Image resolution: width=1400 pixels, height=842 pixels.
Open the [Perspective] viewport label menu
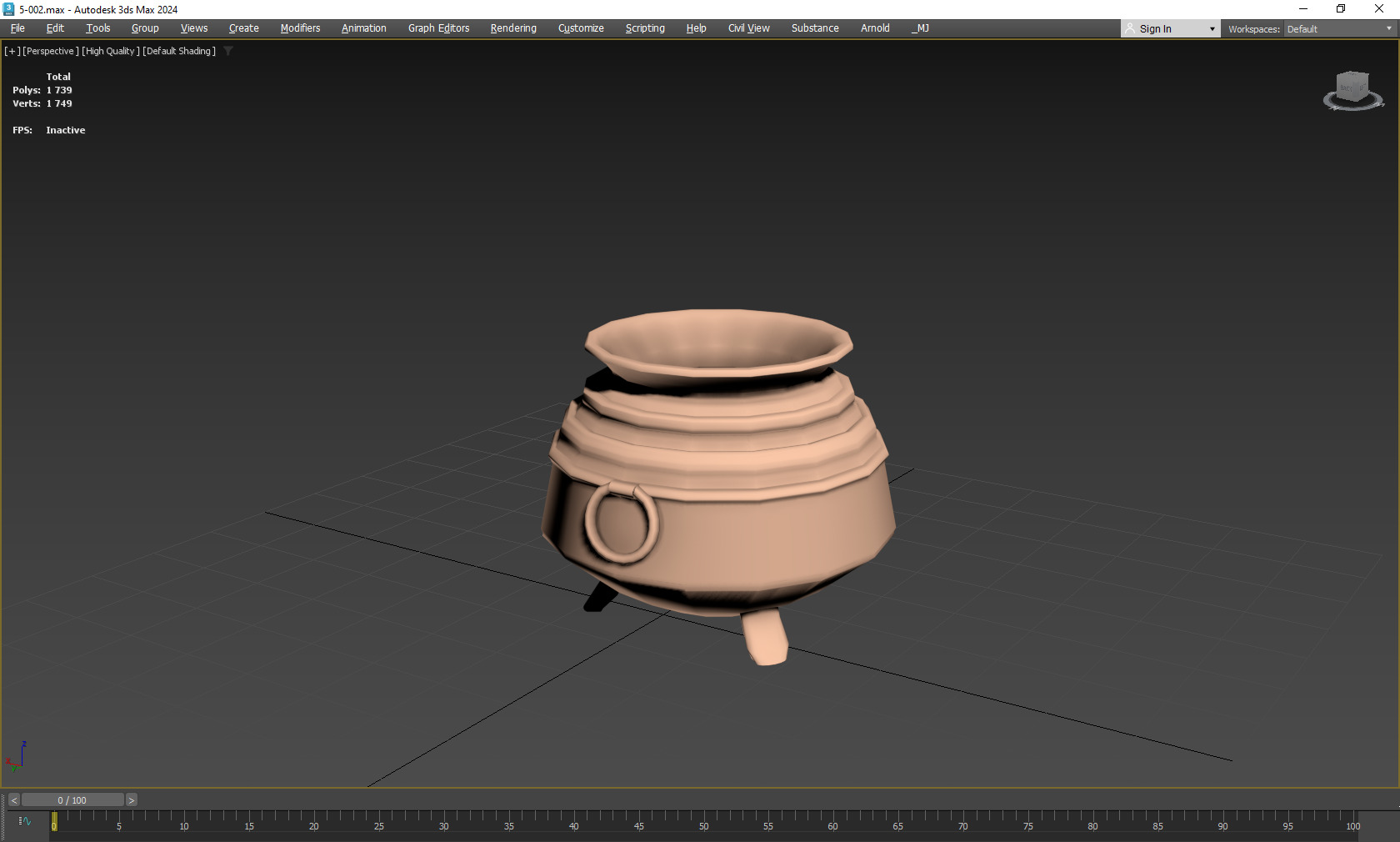(x=51, y=51)
